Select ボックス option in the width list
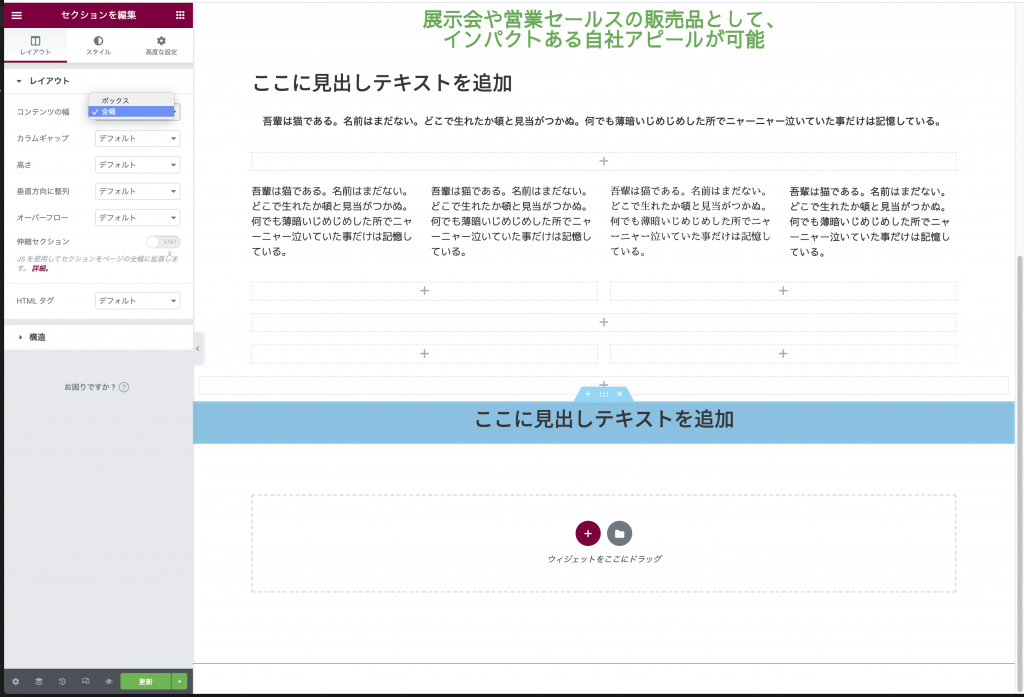 [115, 100]
